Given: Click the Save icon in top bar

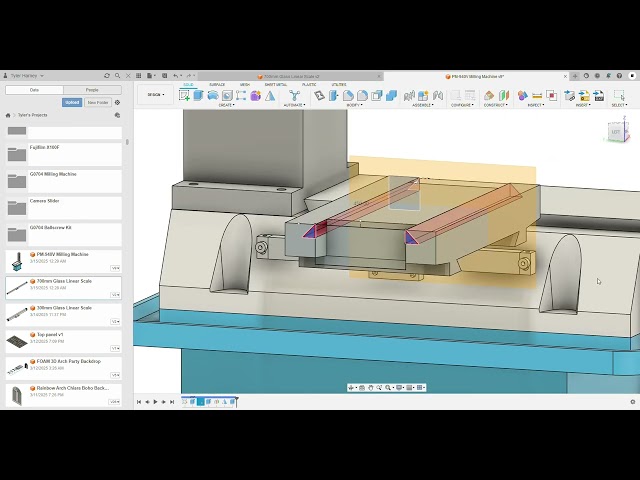Looking at the screenshot, I should [164, 76].
